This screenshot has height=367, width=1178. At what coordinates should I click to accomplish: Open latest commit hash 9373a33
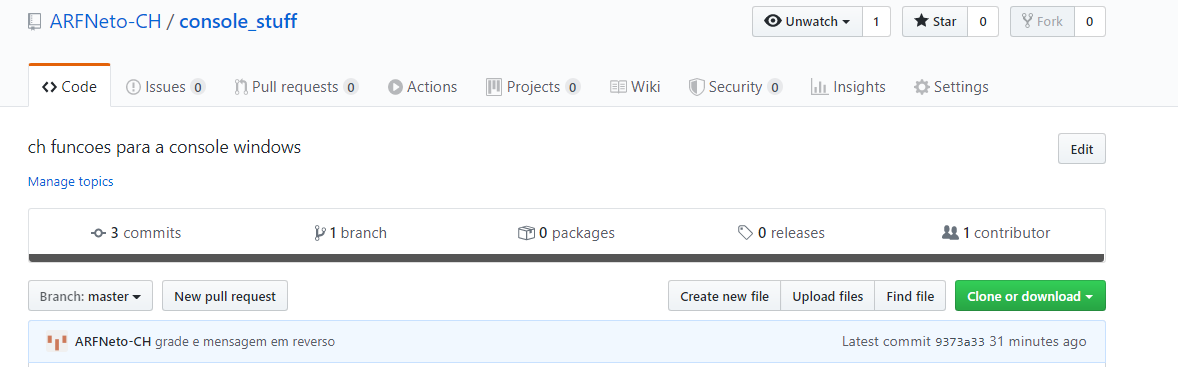[959, 342]
